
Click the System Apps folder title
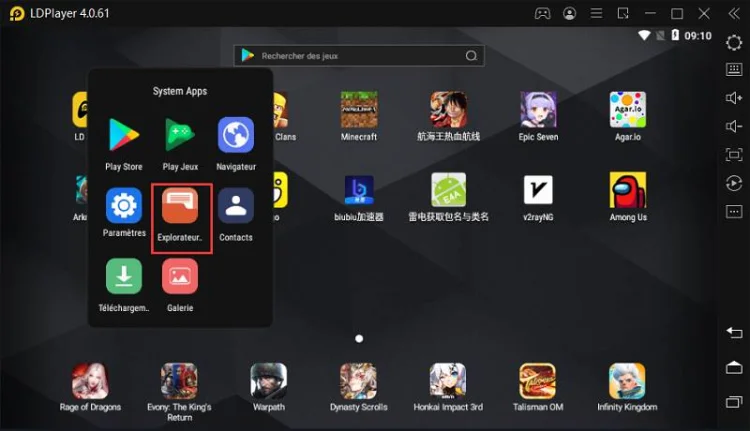180,91
